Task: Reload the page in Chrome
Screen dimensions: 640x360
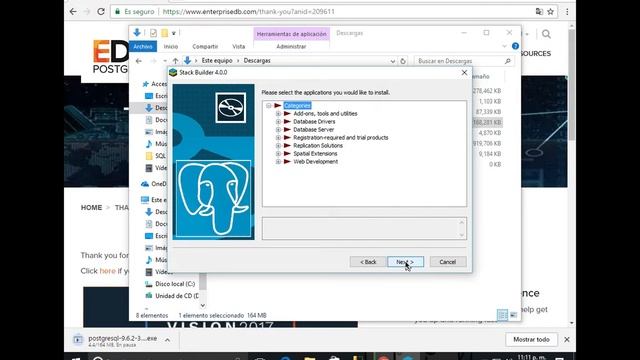Action: 101,11
